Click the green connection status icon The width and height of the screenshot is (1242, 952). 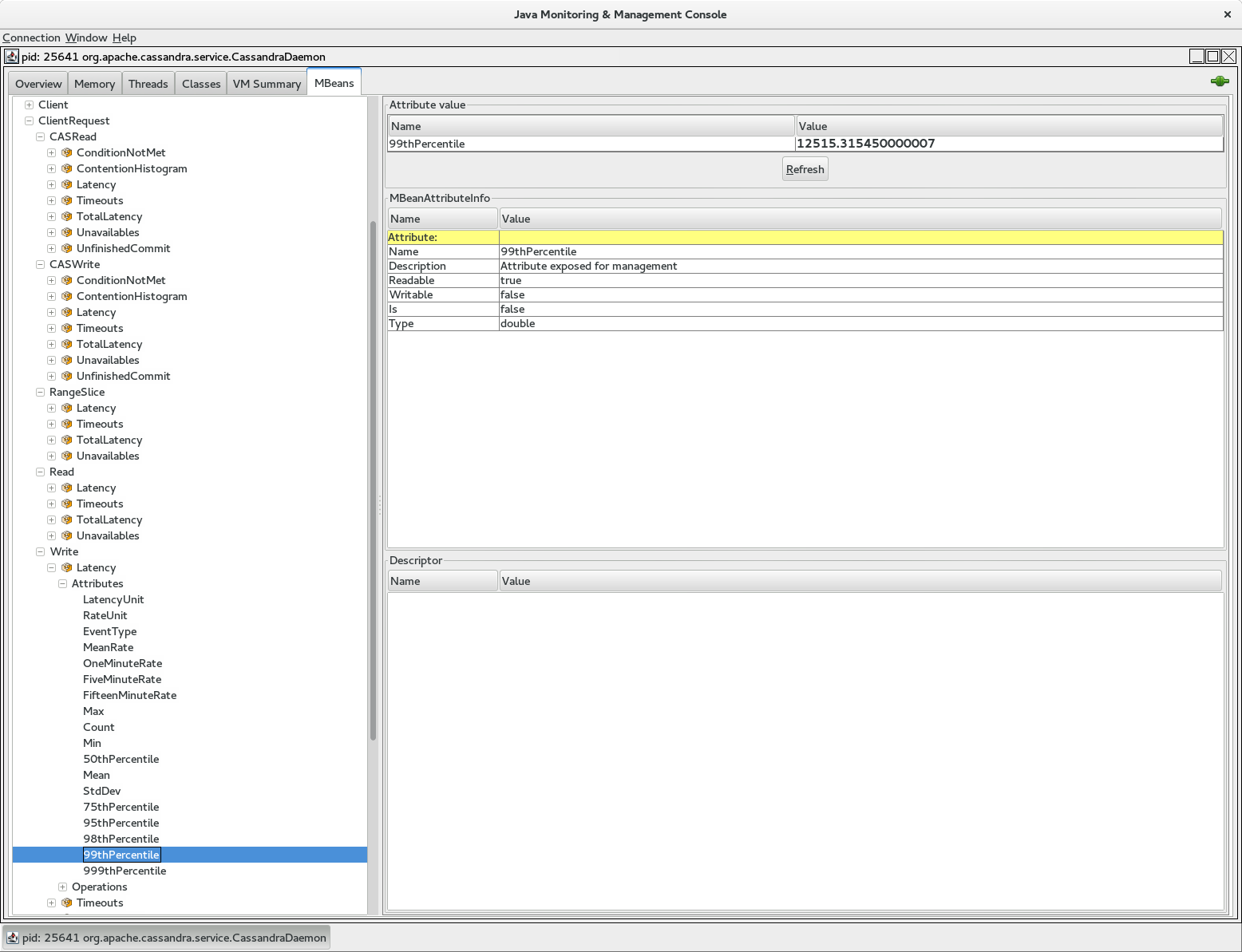(1219, 81)
